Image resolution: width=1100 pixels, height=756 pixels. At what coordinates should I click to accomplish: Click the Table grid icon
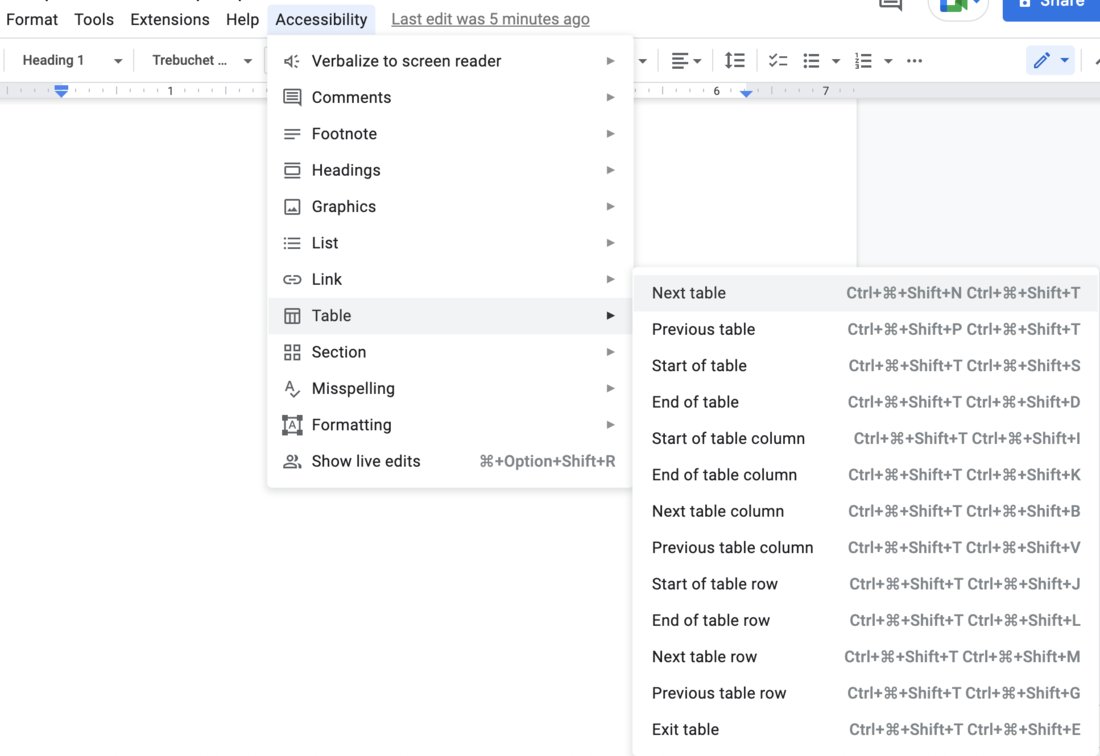[292, 316]
